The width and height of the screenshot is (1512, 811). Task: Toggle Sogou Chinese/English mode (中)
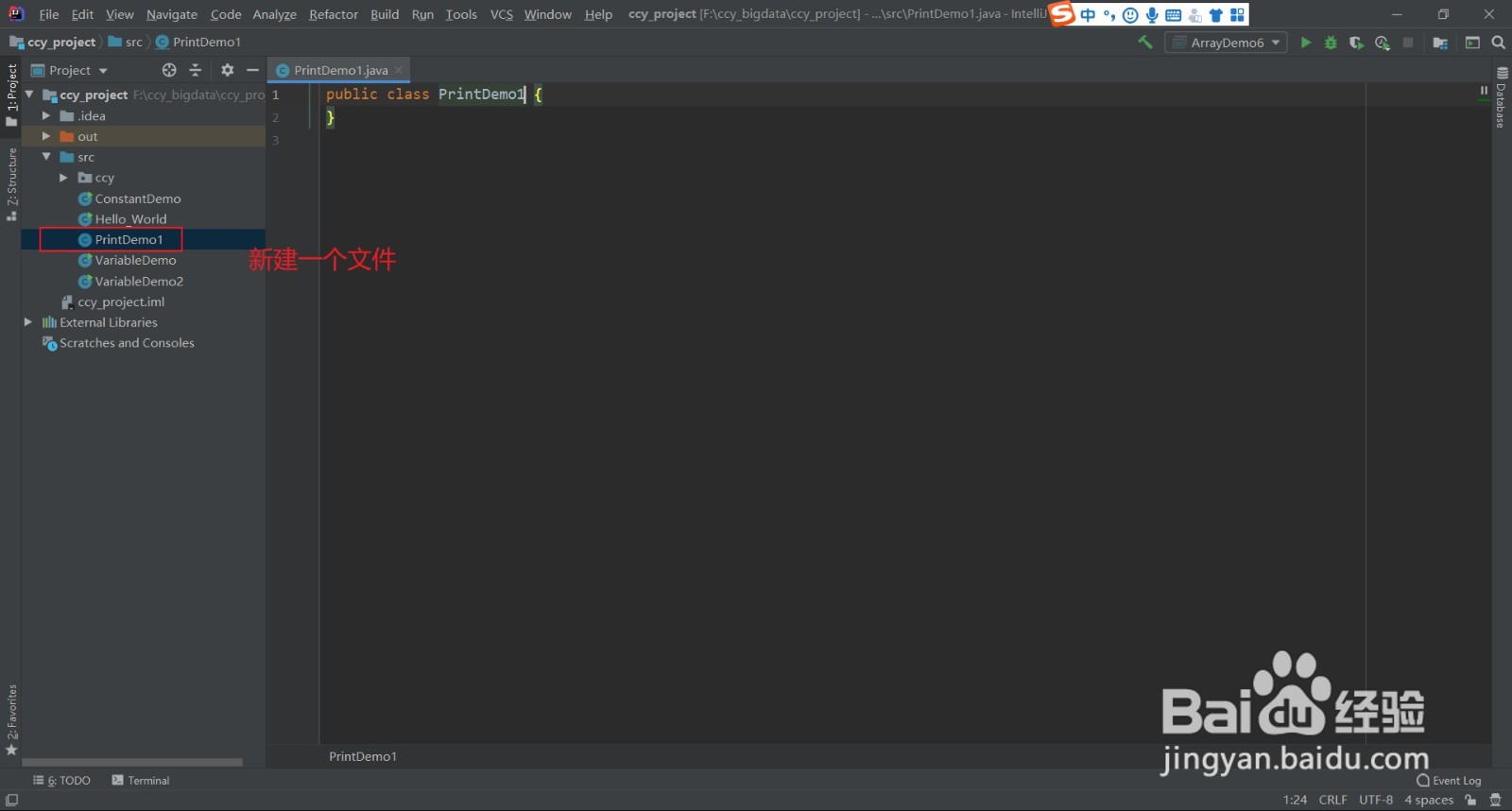tap(1088, 15)
